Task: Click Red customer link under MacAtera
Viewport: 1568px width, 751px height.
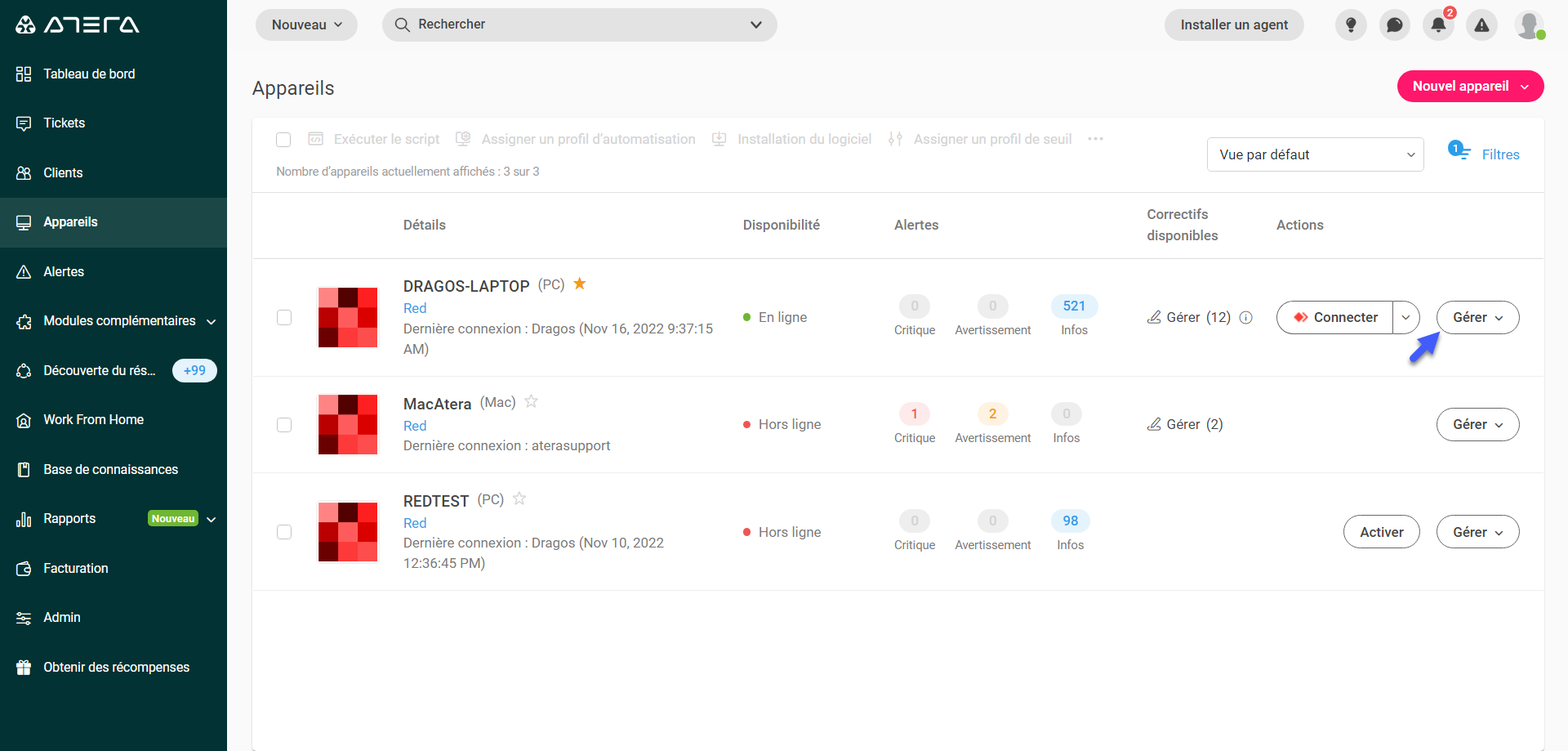Action: coord(415,426)
